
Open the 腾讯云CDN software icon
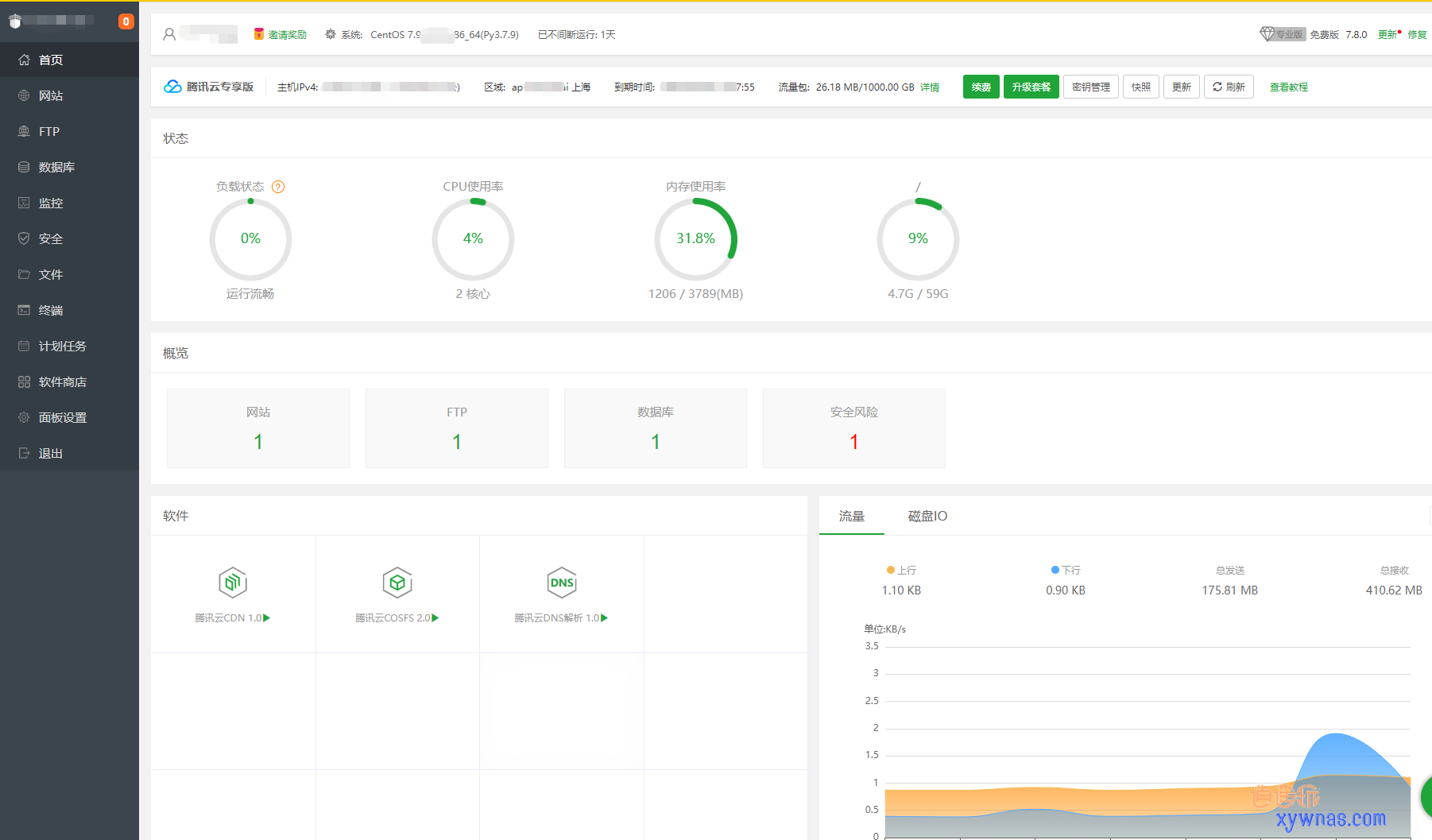coord(233,583)
